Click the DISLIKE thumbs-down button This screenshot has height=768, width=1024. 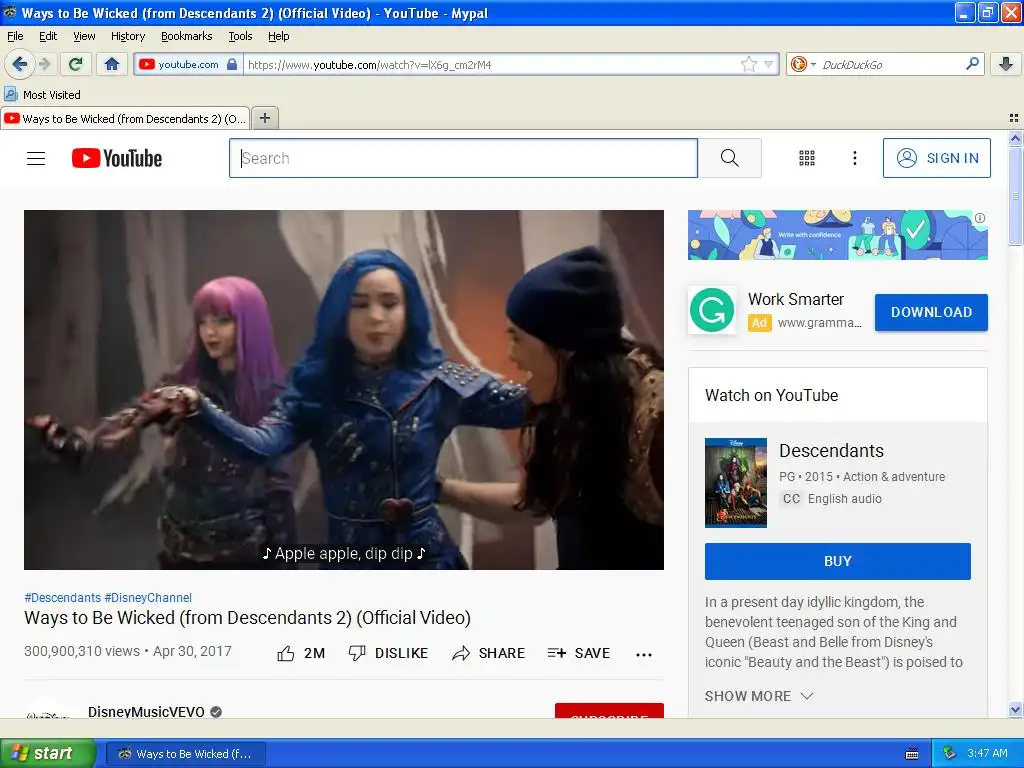[389, 653]
